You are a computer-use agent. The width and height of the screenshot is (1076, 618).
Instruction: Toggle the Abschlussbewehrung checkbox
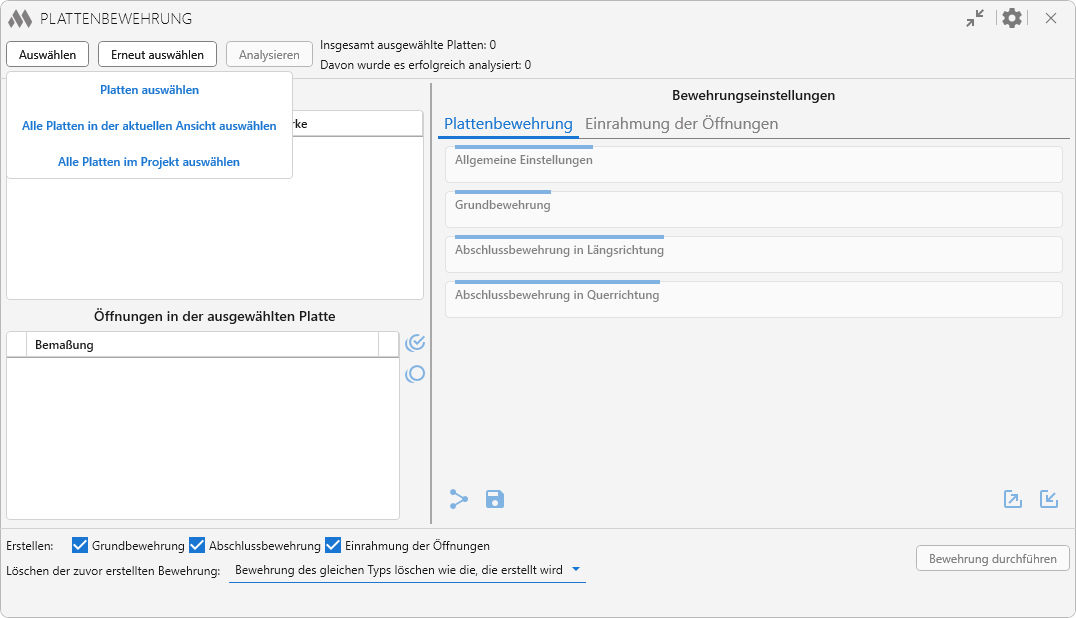point(197,546)
